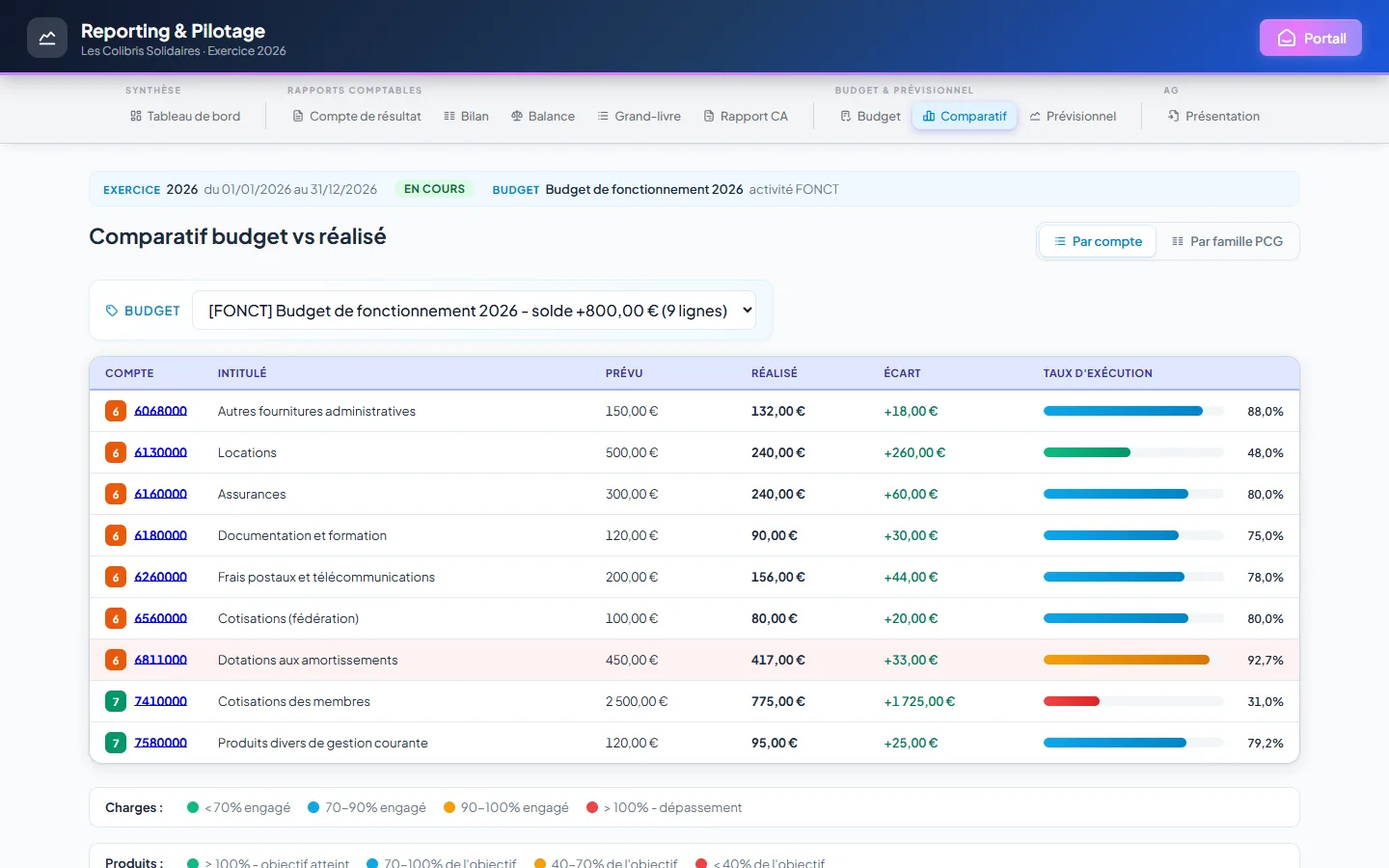Toggle view to Par compte
1389x868 pixels.
point(1098,241)
